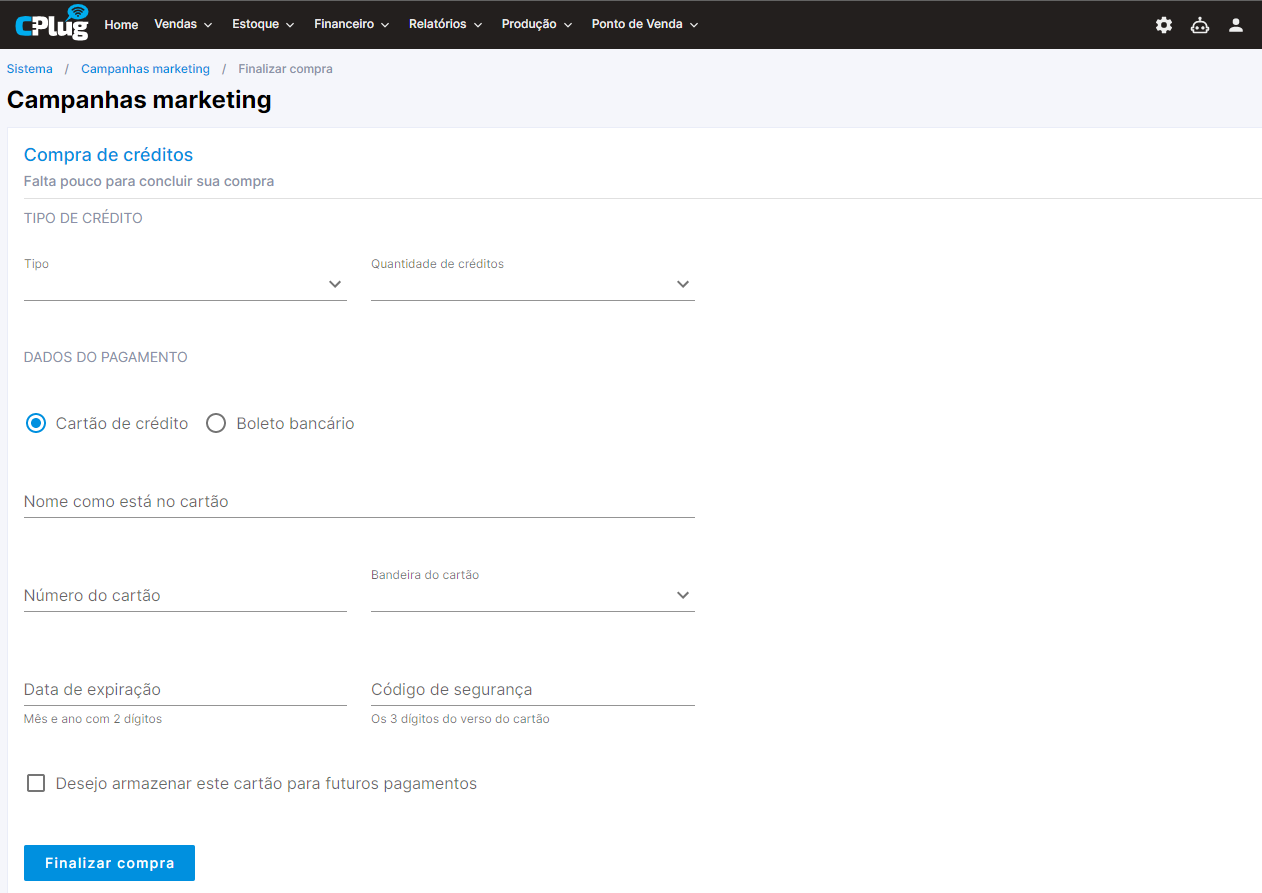
Task: Click the Campanhas marketing page title
Action: (x=139, y=100)
